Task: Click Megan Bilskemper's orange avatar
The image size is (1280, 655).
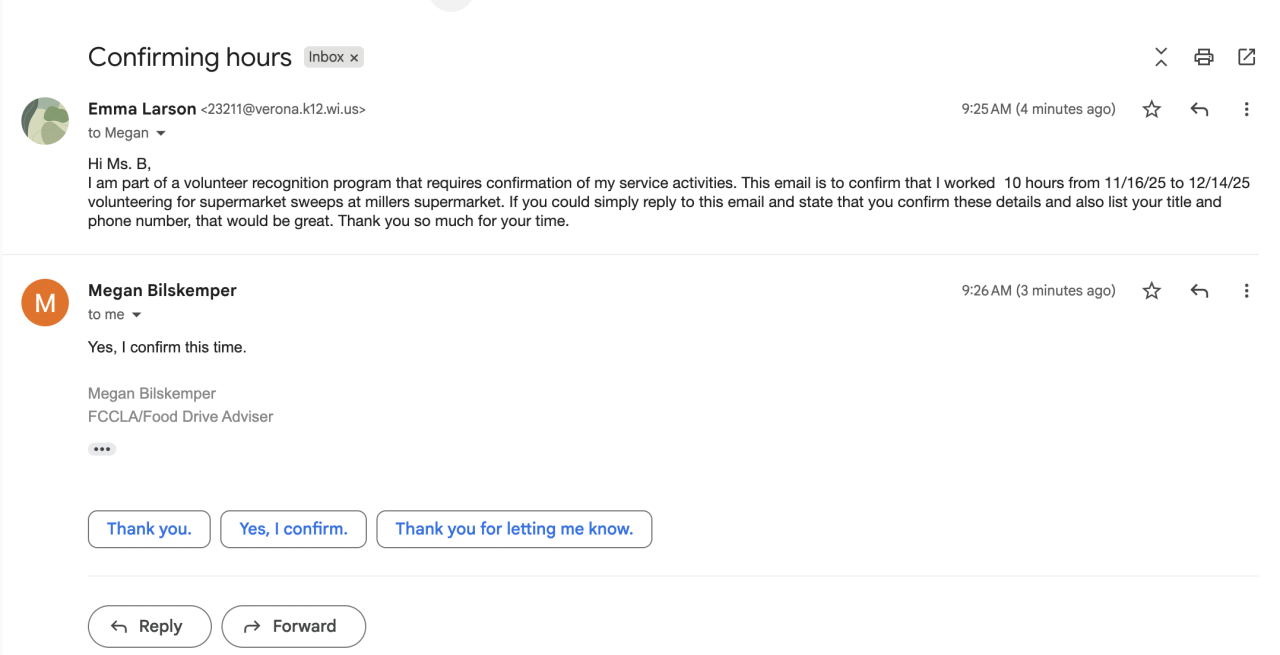Action: point(45,302)
